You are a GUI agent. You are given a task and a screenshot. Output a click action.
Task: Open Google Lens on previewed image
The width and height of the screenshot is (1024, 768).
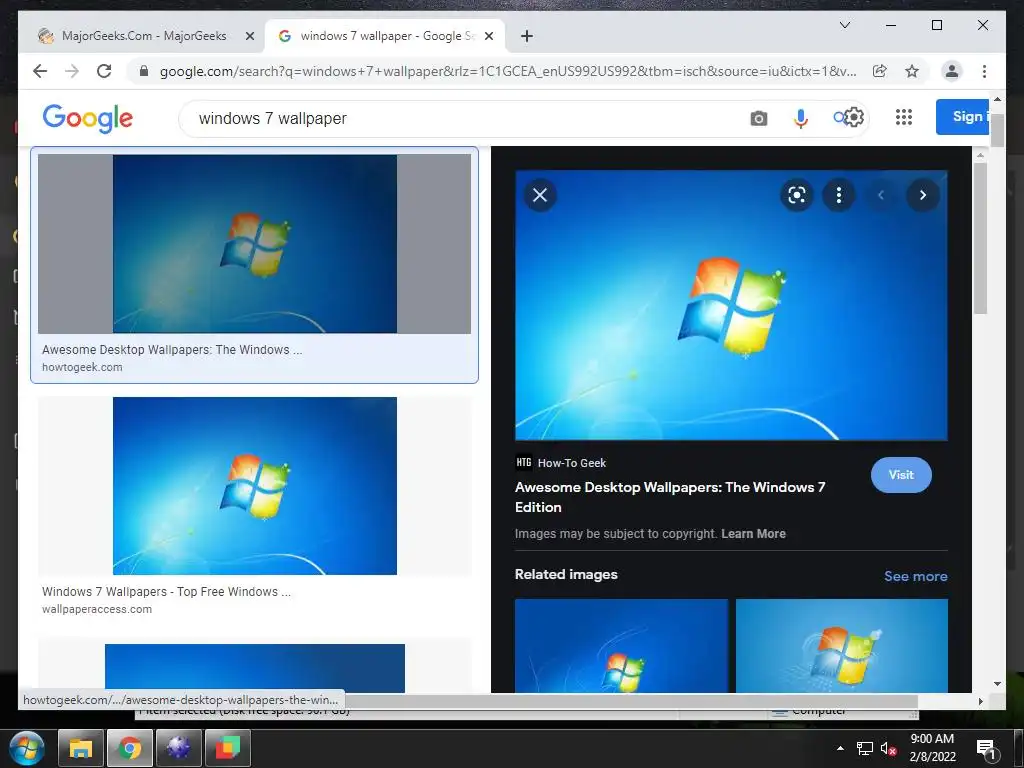coord(797,195)
